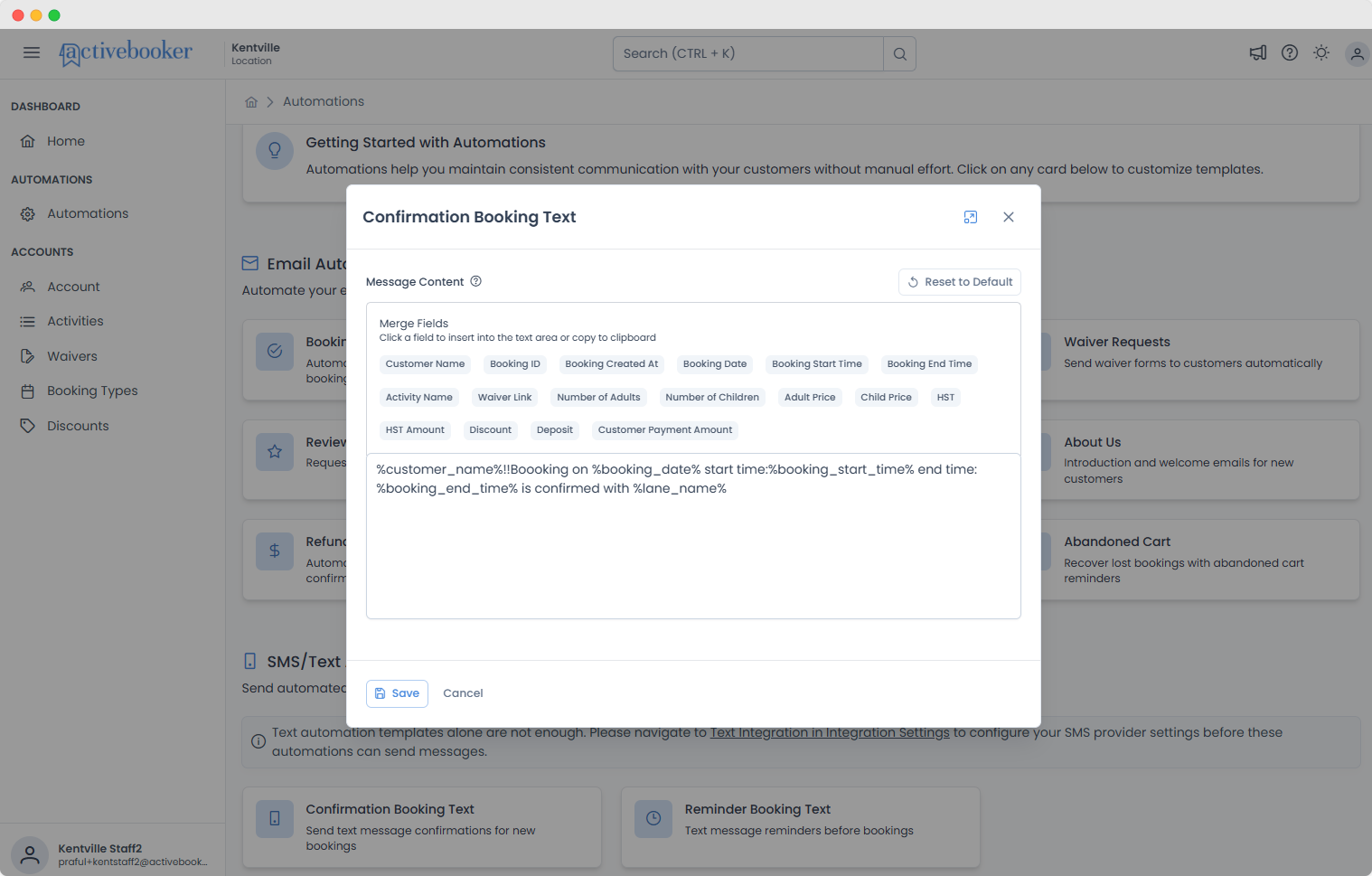
Task: Open Home in the sidebar
Action: [65, 141]
